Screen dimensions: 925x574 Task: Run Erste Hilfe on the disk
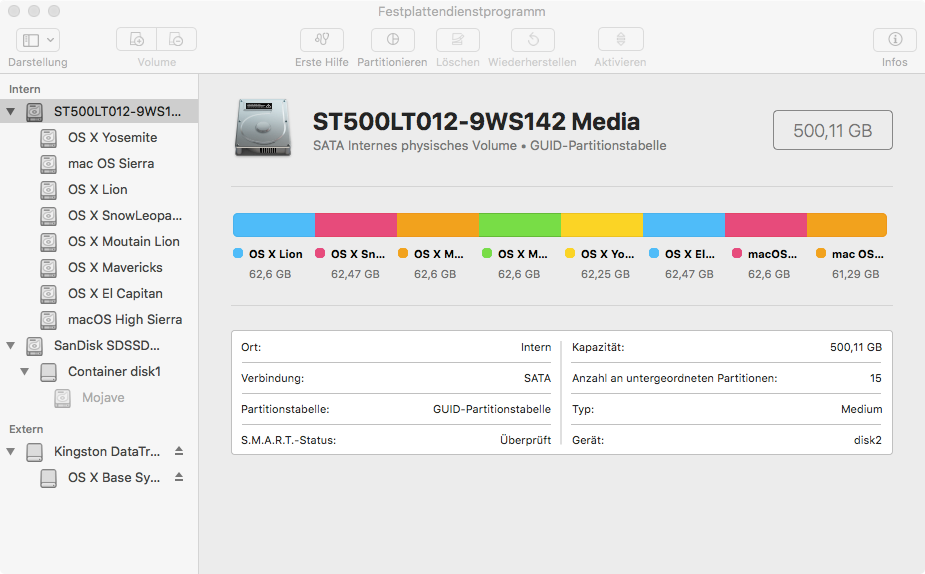coord(322,40)
